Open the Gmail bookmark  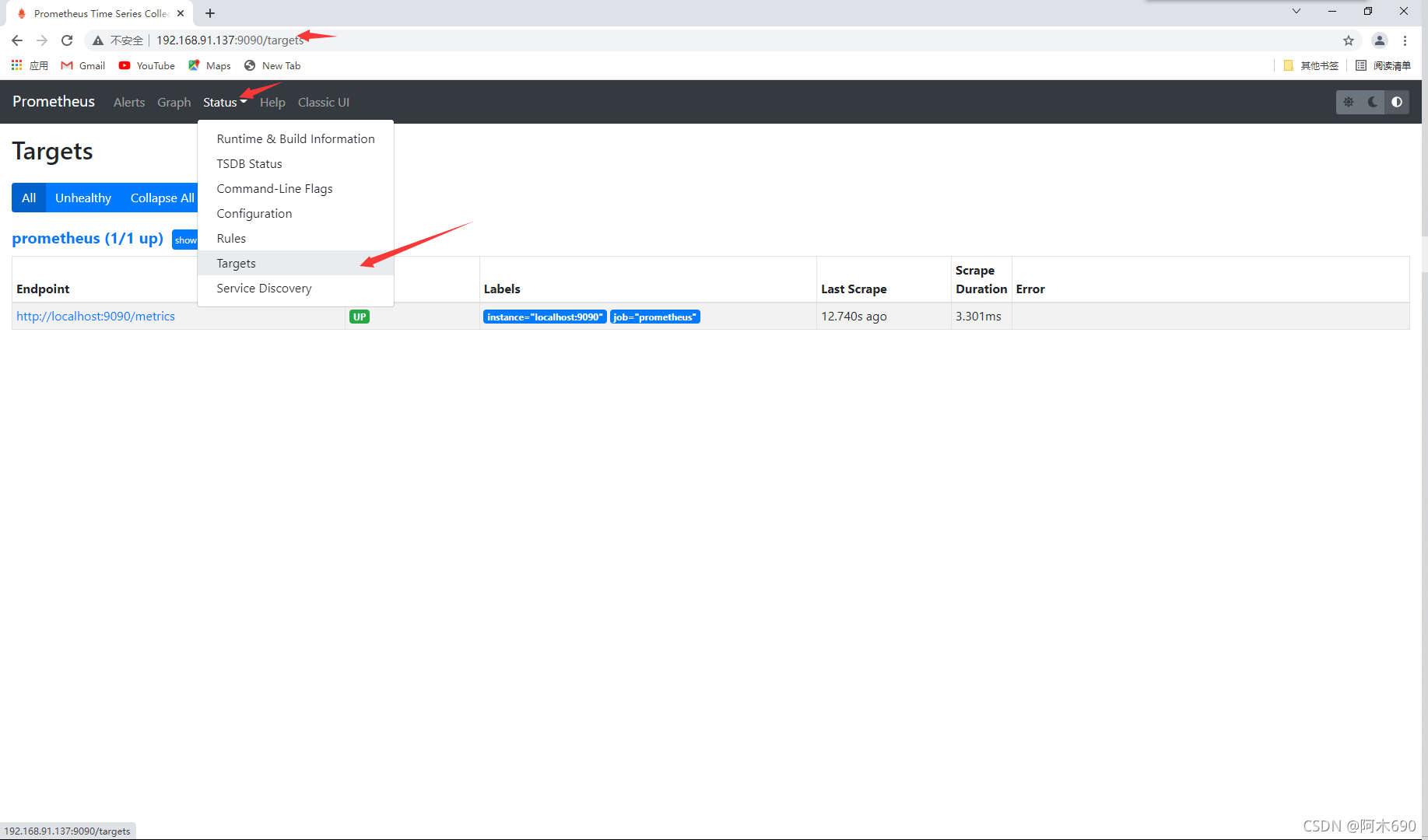click(x=83, y=65)
